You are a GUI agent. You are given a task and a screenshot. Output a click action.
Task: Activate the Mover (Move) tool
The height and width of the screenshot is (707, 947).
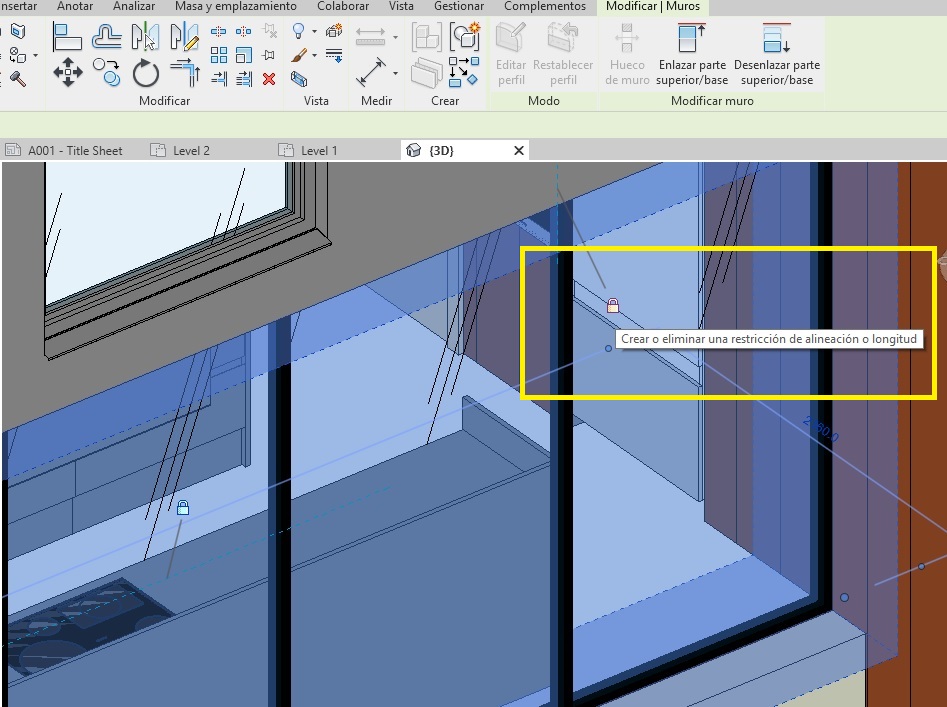point(68,71)
